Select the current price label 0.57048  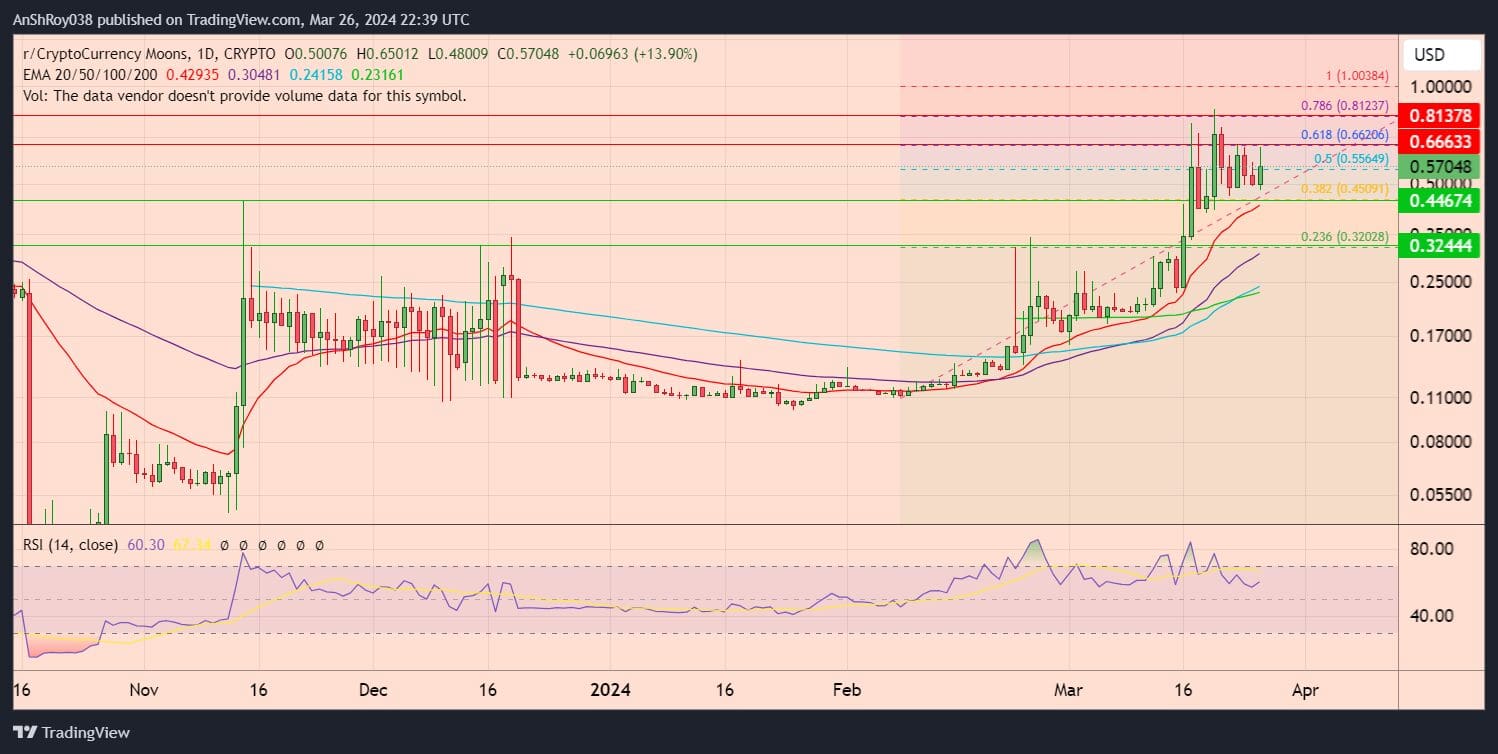1442,167
